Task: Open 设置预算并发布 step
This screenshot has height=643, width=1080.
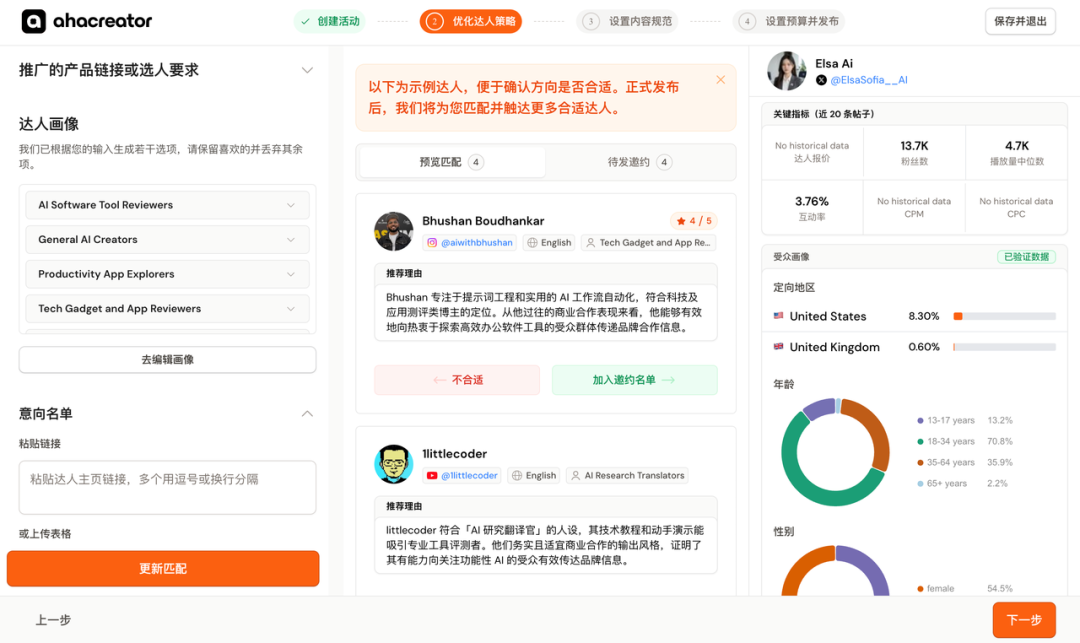Action: (x=789, y=21)
